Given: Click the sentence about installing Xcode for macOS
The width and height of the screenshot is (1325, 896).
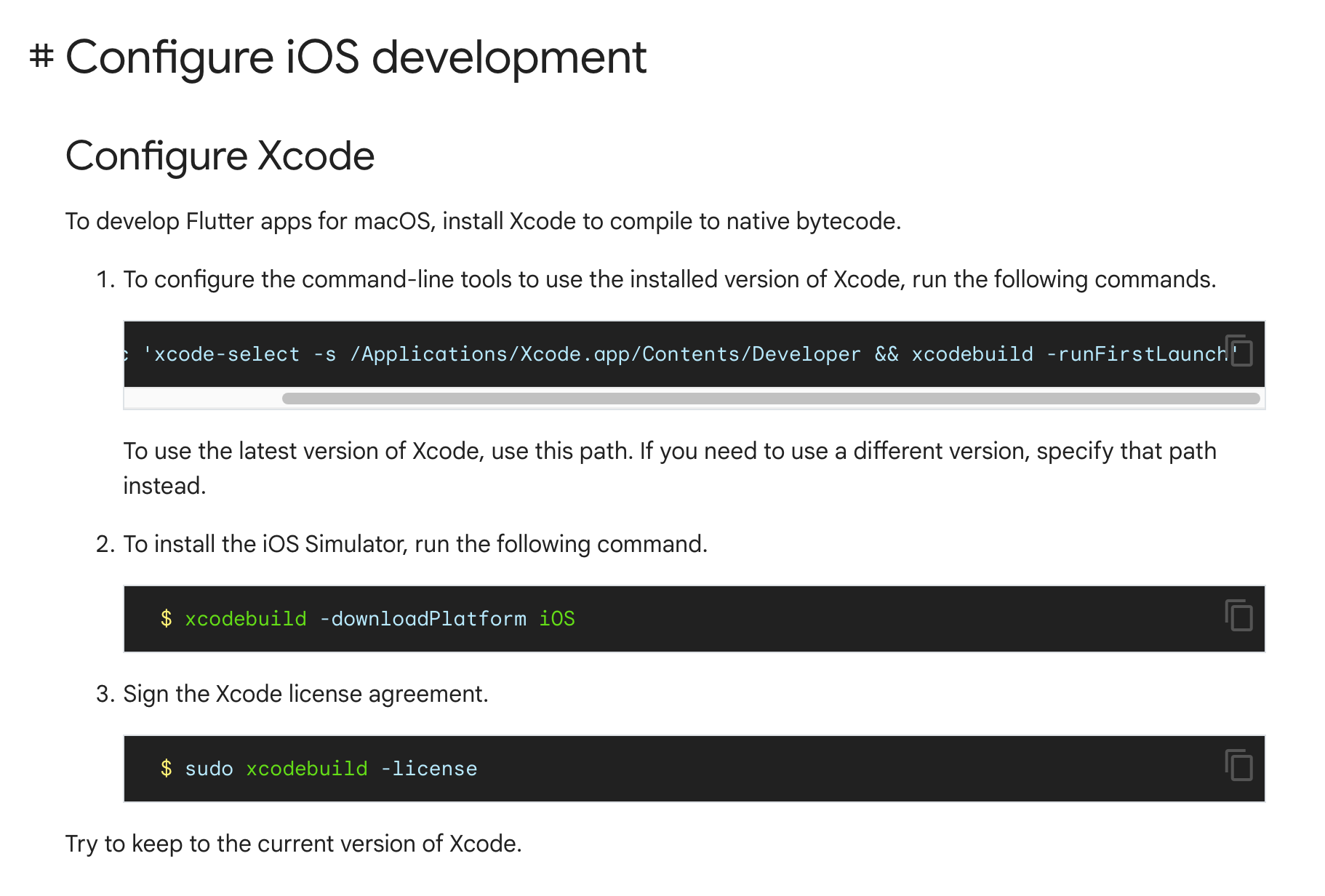Looking at the screenshot, I should [x=484, y=221].
